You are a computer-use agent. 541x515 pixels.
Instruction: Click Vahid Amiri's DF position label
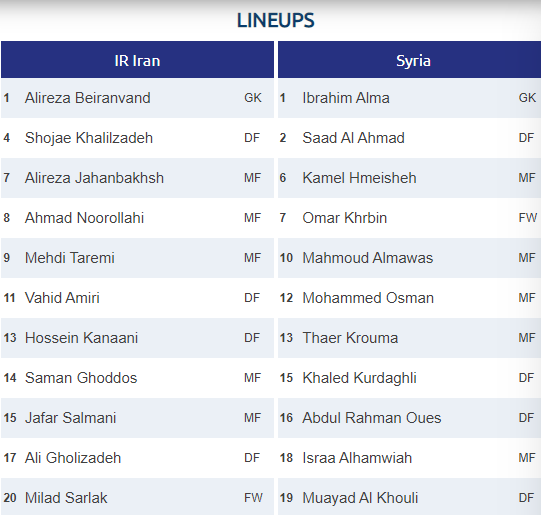252,298
